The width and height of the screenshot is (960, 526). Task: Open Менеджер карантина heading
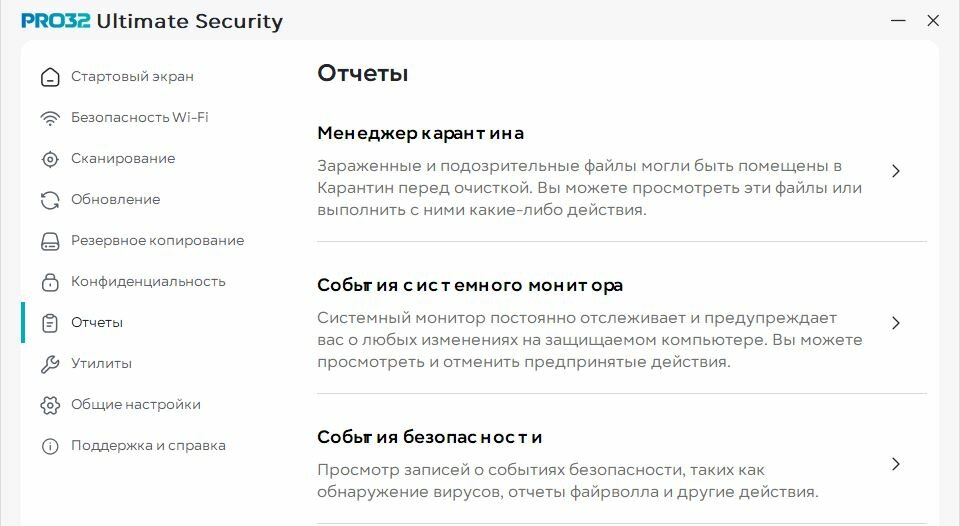click(x=421, y=133)
